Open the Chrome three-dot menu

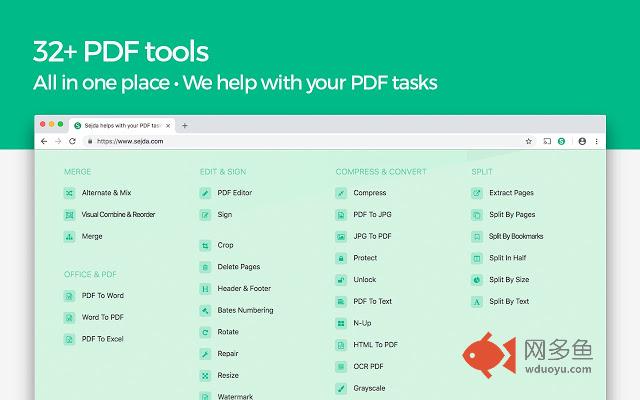[x=597, y=142]
